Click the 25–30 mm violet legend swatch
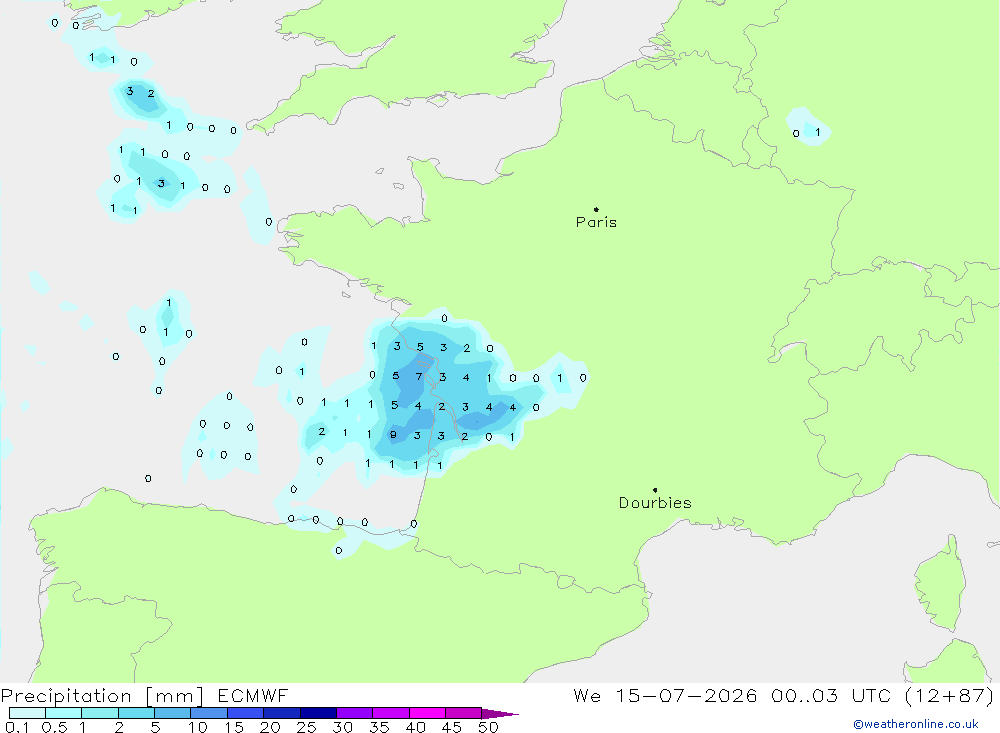 [x=318, y=713]
